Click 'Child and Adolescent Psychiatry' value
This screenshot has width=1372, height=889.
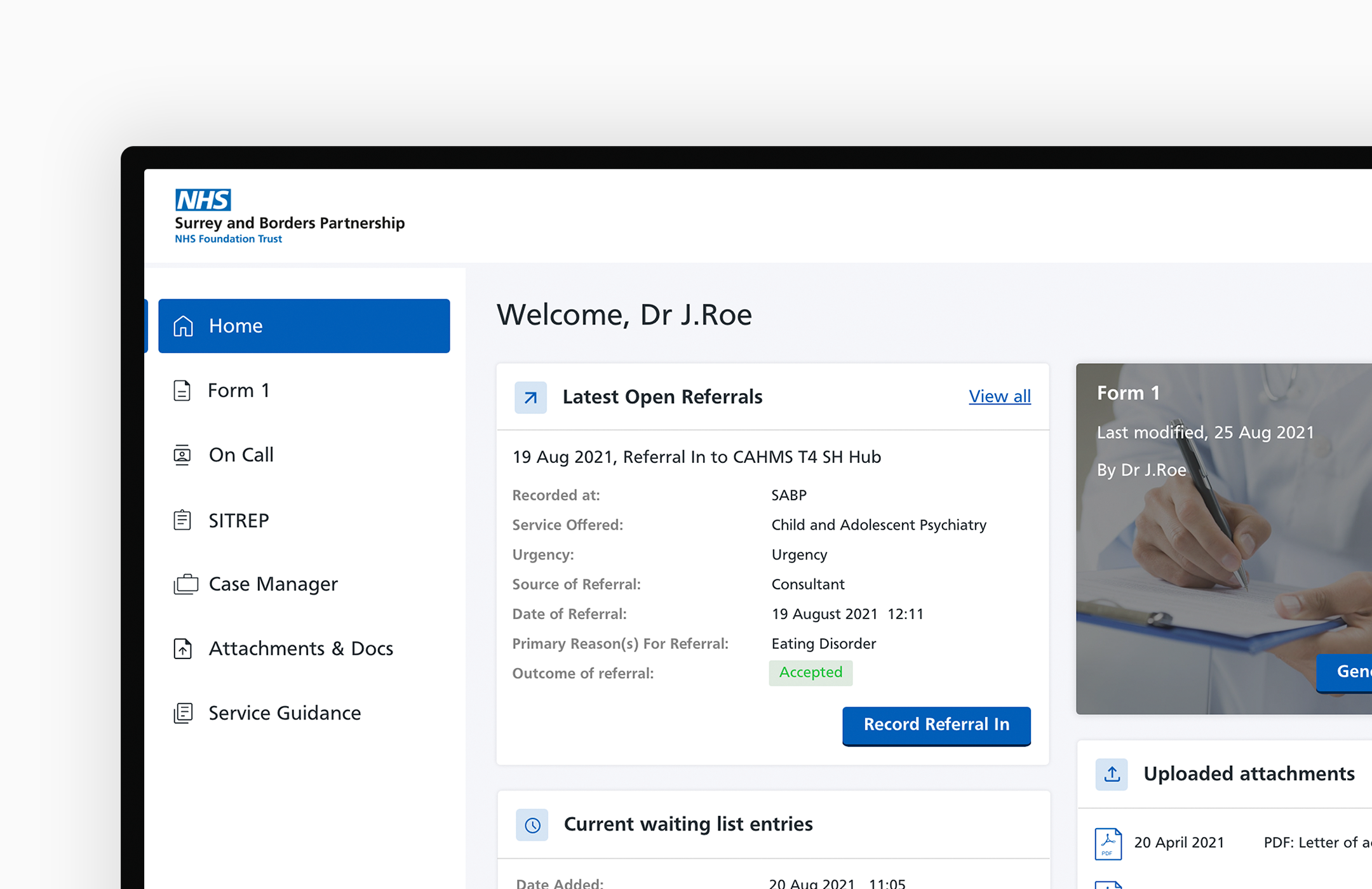click(879, 525)
